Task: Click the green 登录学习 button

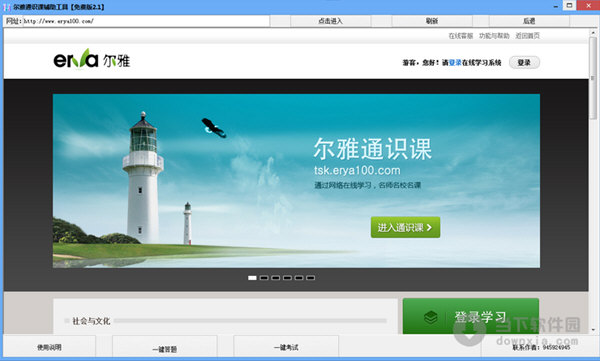Action: 471,316
